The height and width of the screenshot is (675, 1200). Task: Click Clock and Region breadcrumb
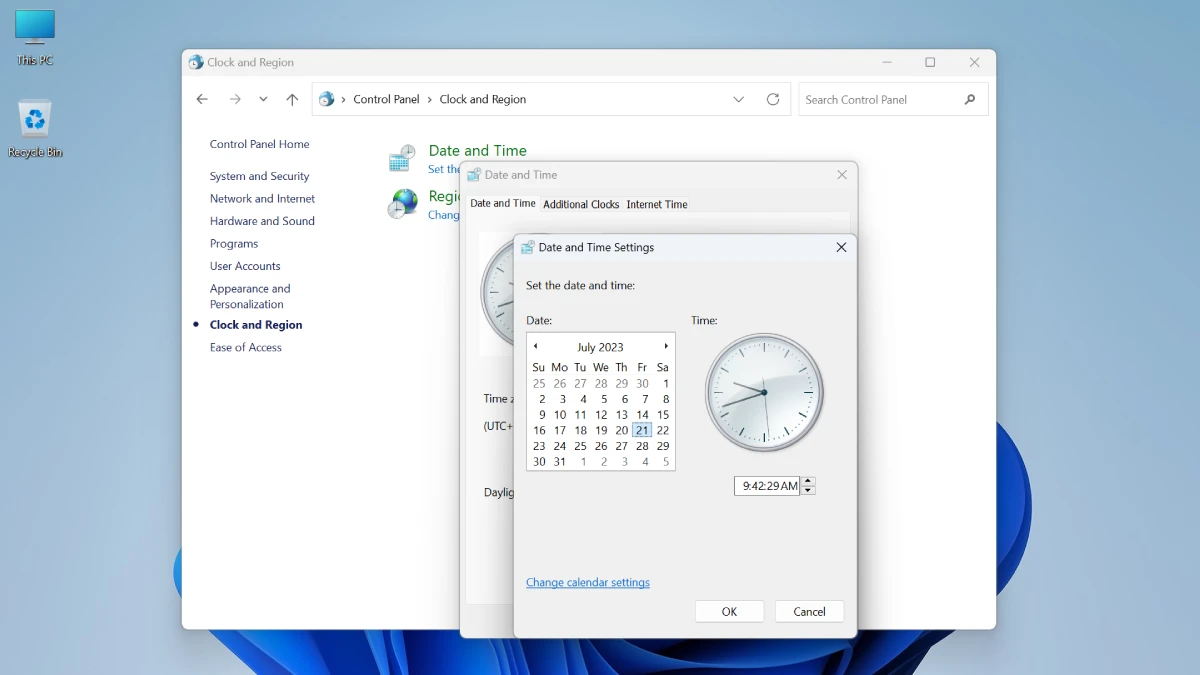[483, 99]
